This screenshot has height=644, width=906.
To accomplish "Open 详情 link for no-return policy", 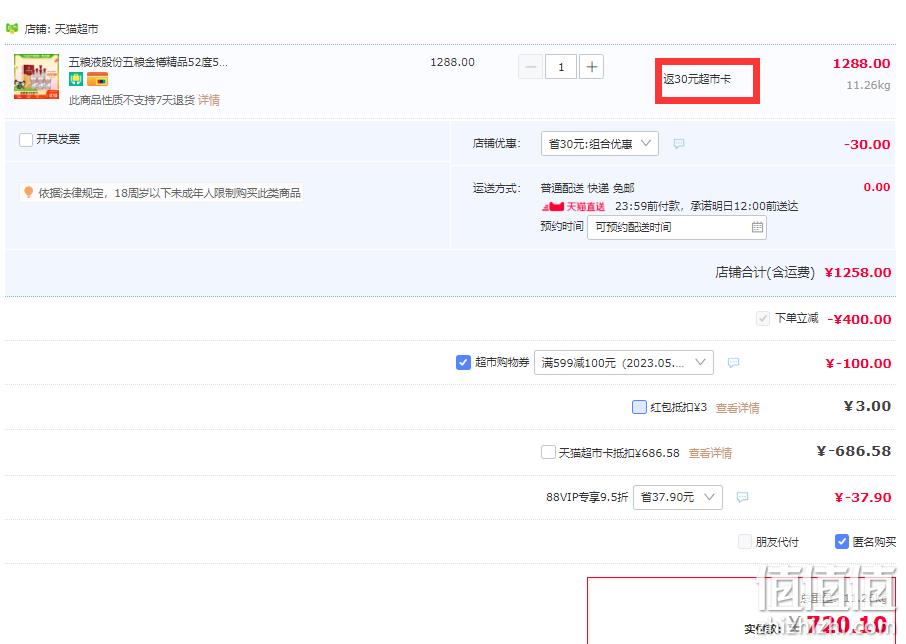I will click(x=209, y=100).
